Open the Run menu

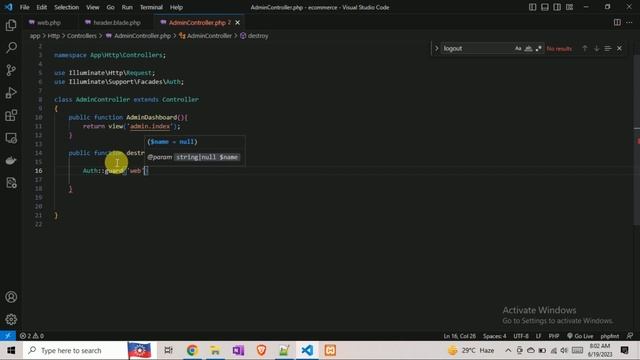tap(127, 7)
